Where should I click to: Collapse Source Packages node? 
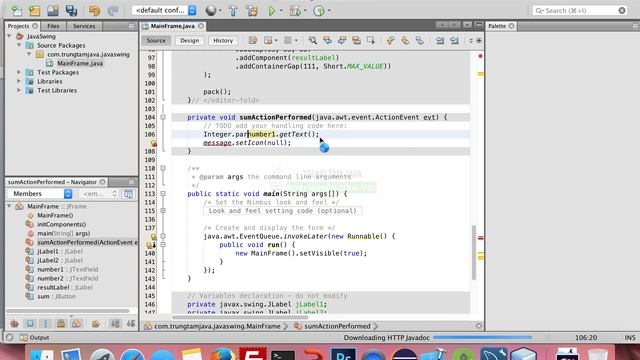coord(19,45)
